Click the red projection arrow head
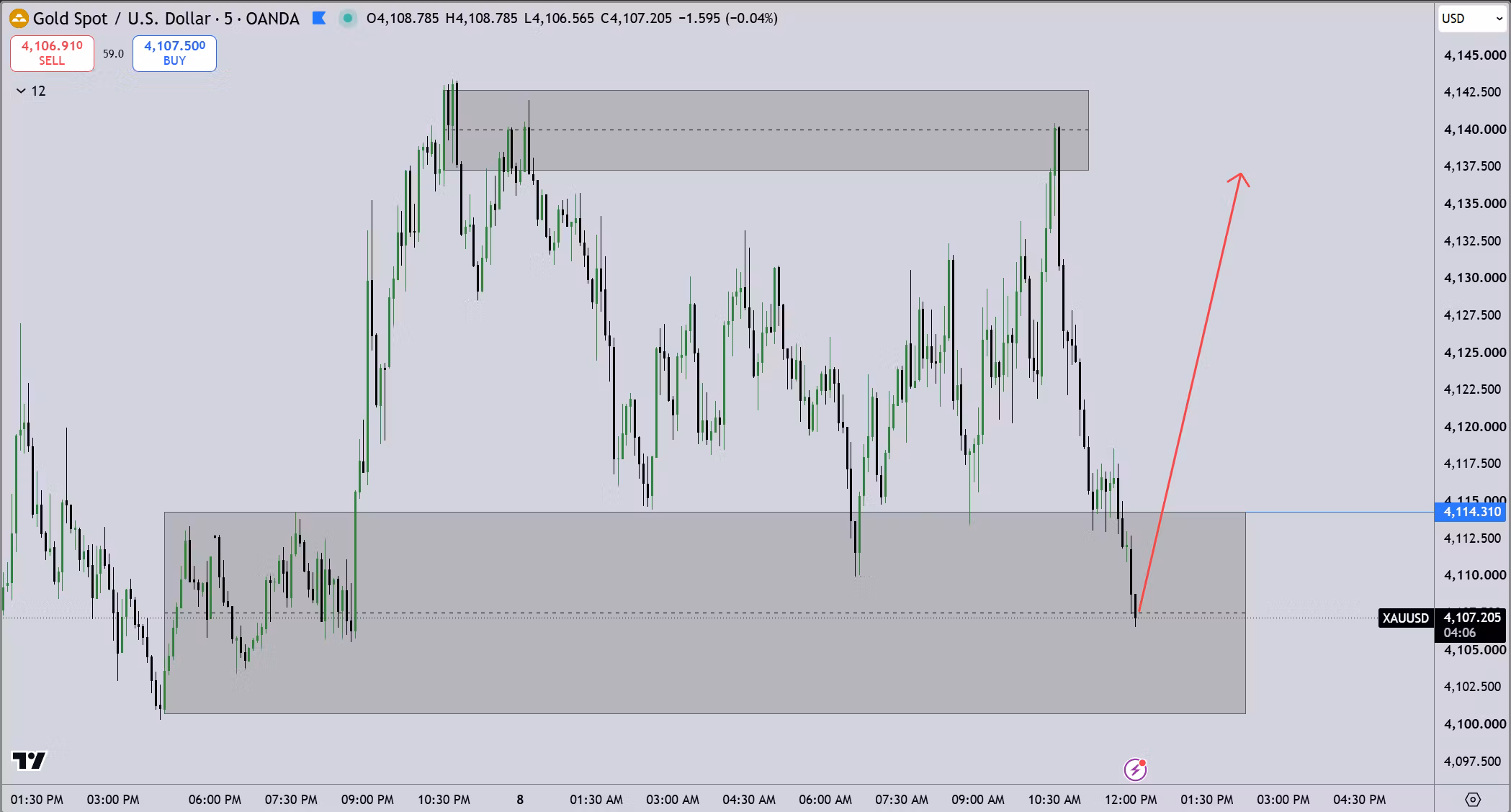Screen dimensions: 1511x812 pyautogui.click(x=1239, y=179)
